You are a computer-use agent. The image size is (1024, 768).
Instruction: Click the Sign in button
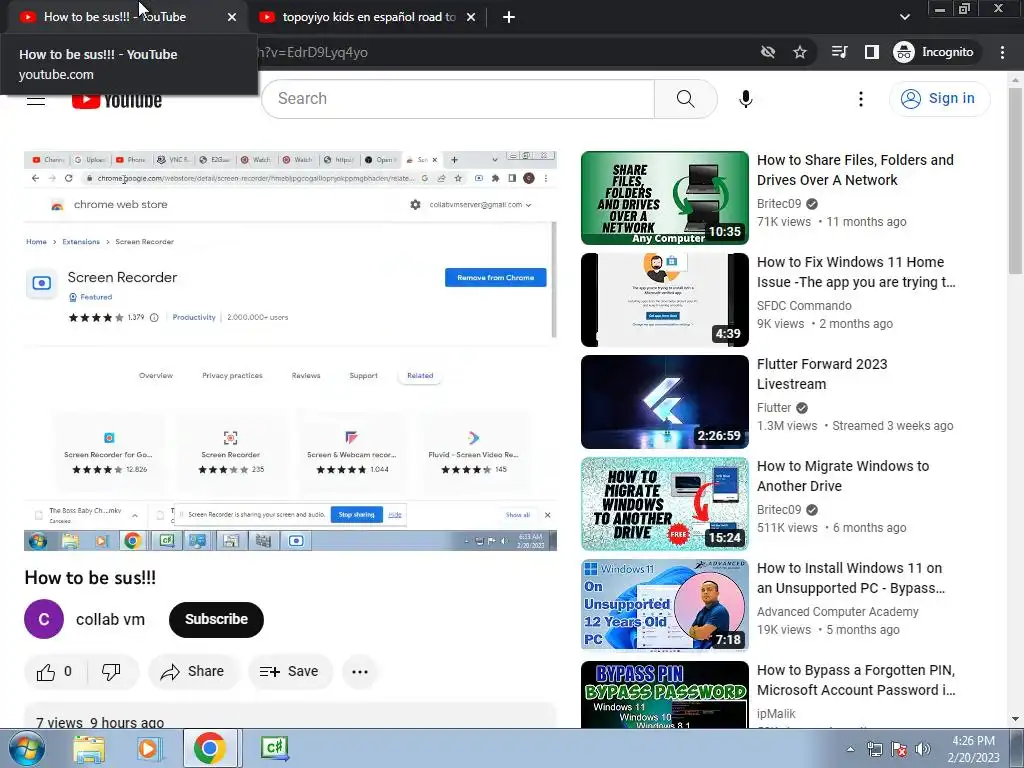point(939,99)
